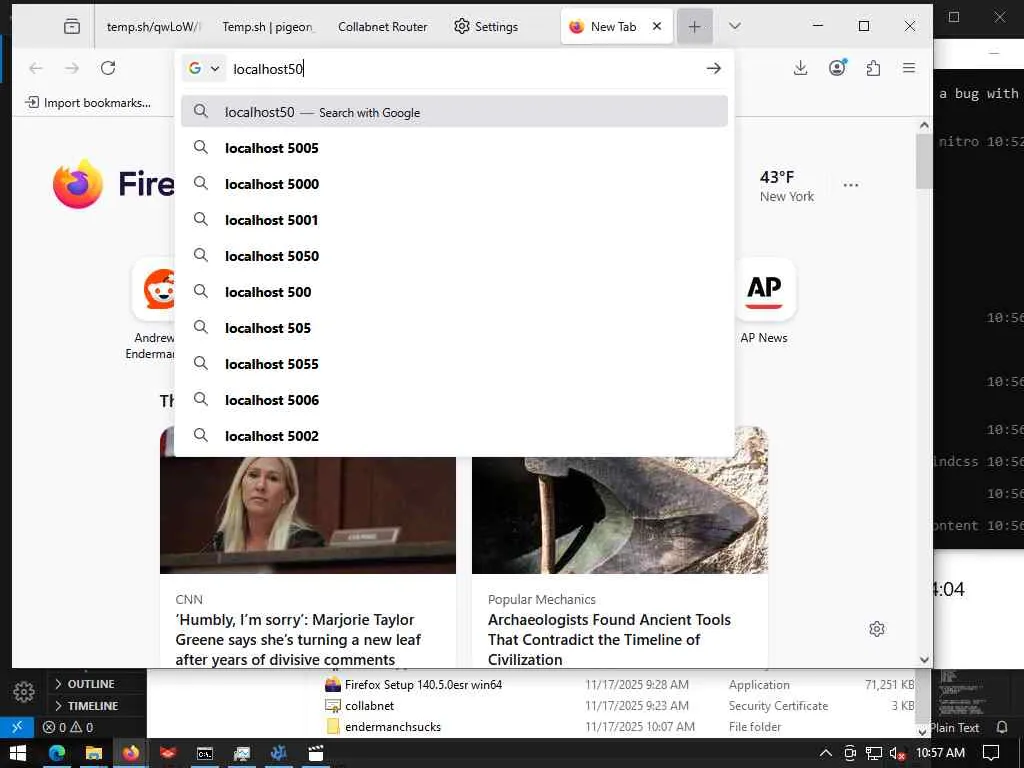The image size is (1024, 768).
Task: Click VS Code remote window indicator
Action: [x=17, y=727]
